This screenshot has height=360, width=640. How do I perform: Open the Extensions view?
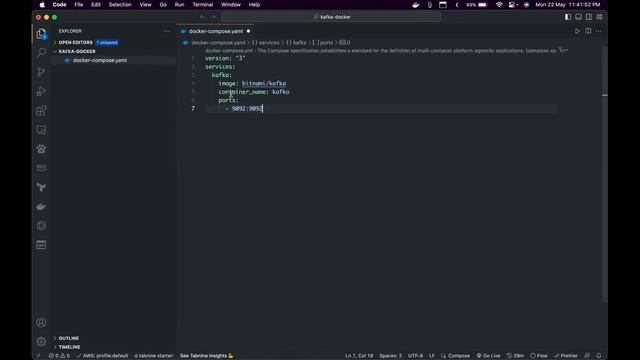click(41, 111)
